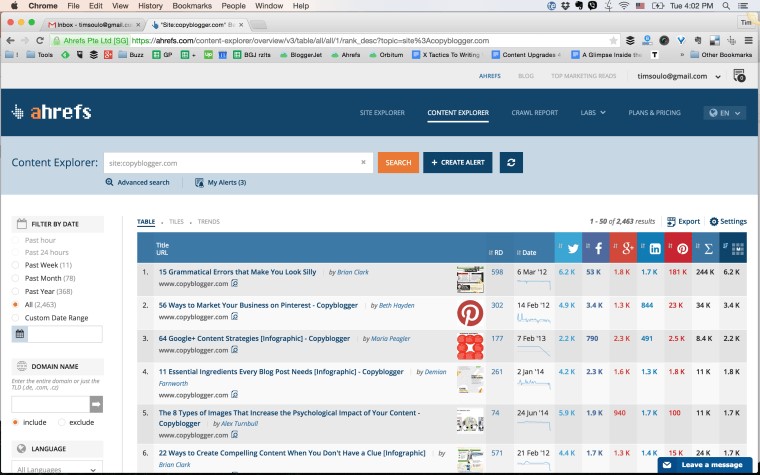Click the Wi-Fi icon in menu bar
The image size is (760, 475).
point(624,6)
